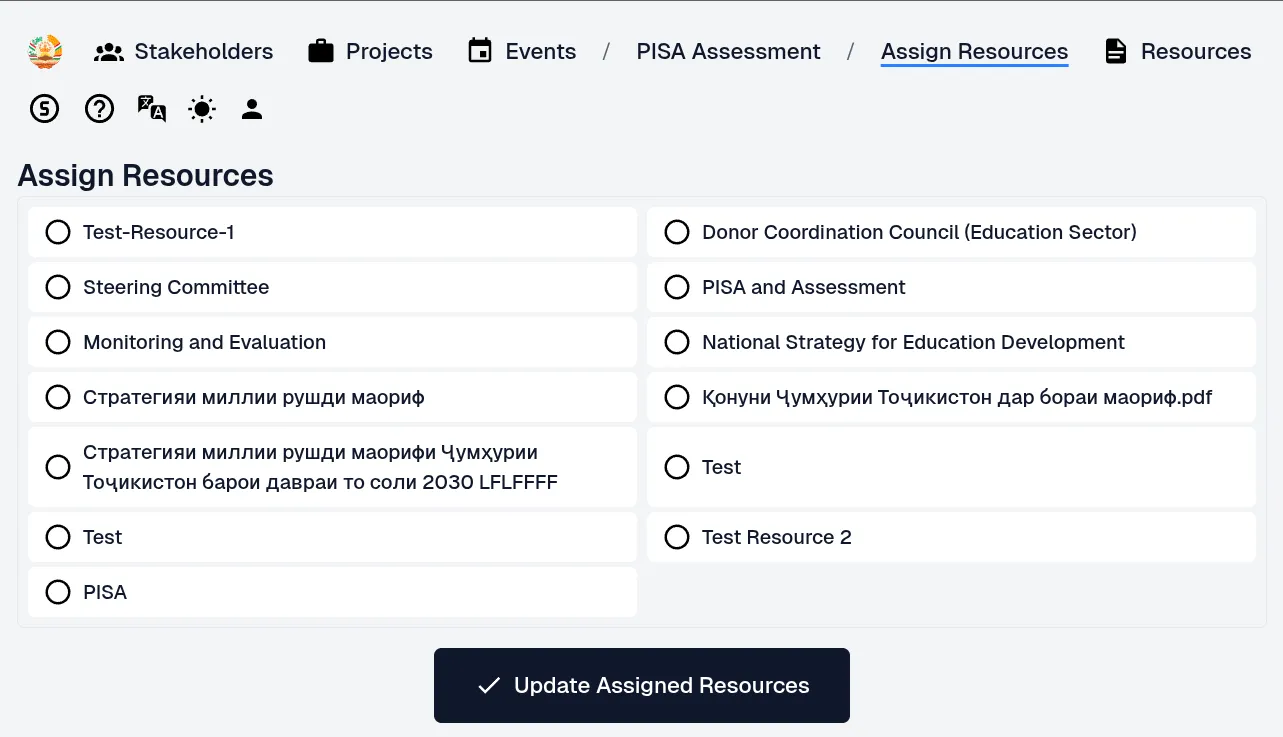Toggle light theme via sun icon
This screenshot has width=1283, height=737.
202,109
